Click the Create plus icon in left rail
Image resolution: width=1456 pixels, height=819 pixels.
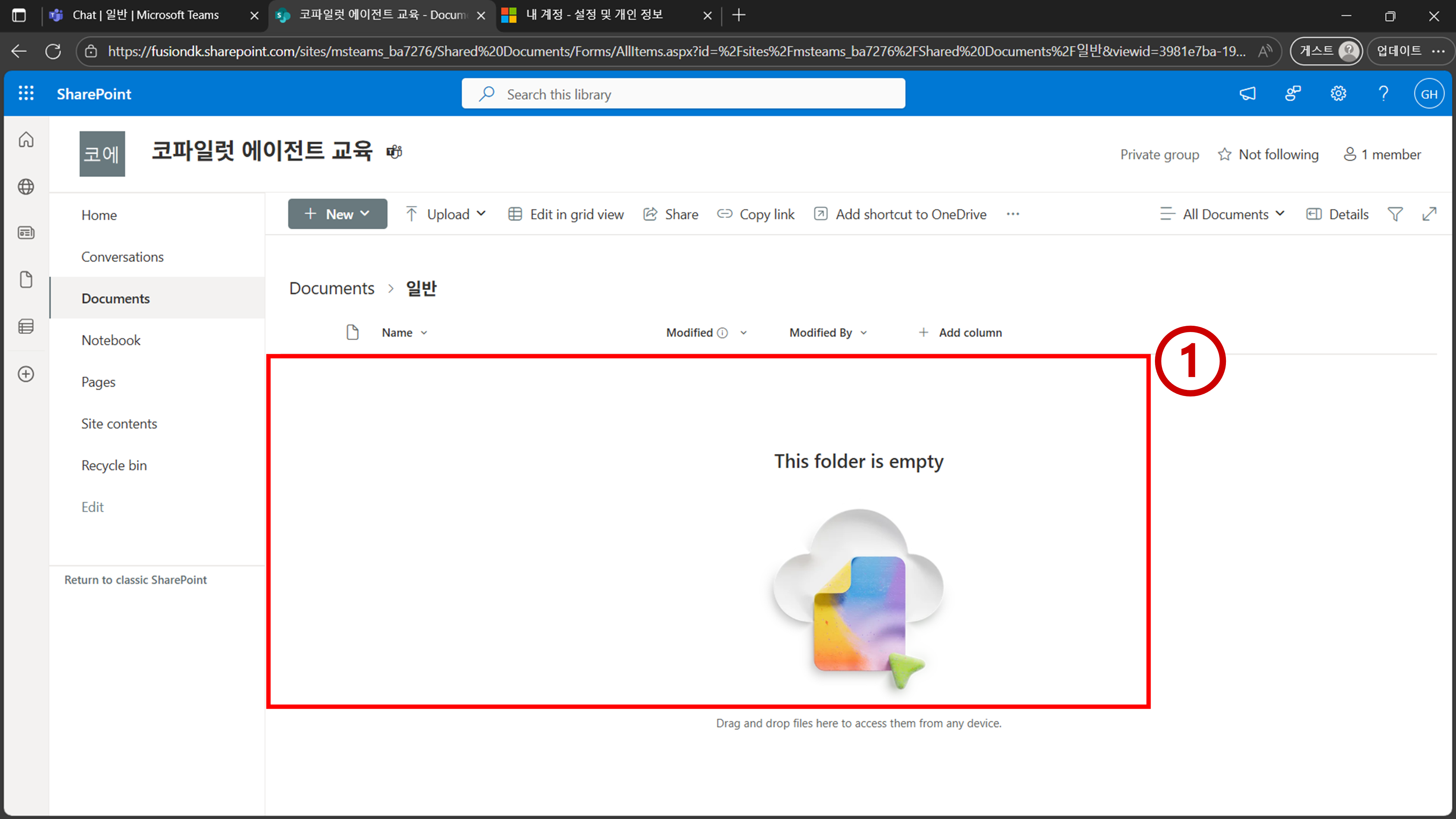[x=26, y=373]
